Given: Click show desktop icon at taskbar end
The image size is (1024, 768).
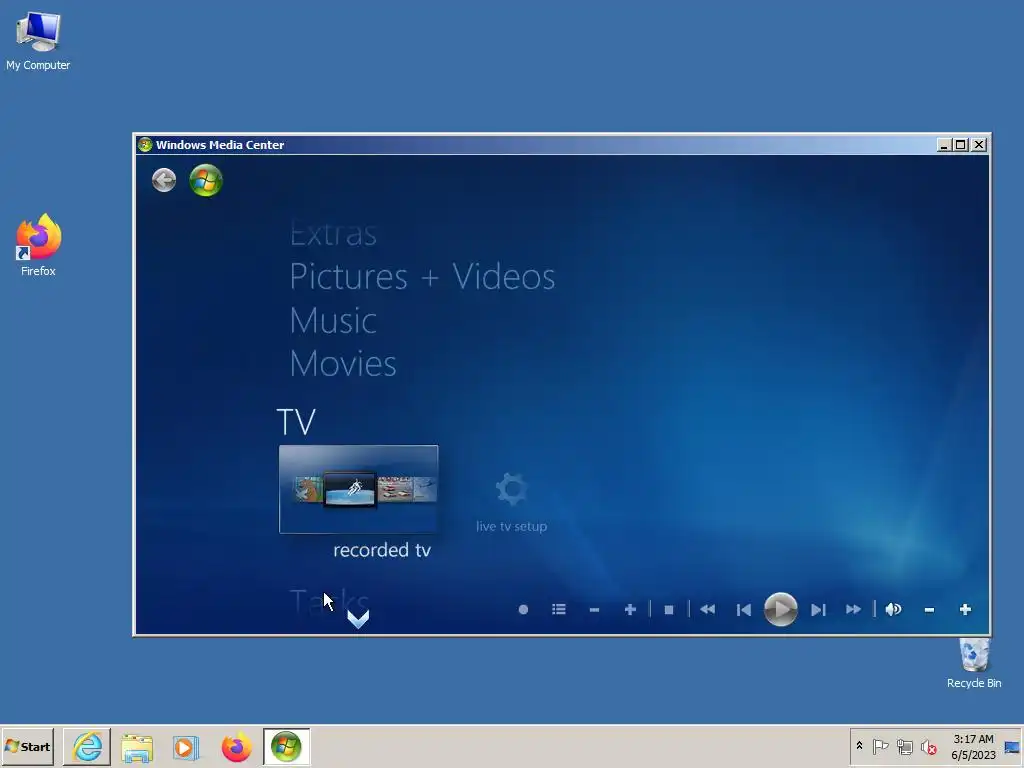Looking at the screenshot, I should [x=1013, y=747].
